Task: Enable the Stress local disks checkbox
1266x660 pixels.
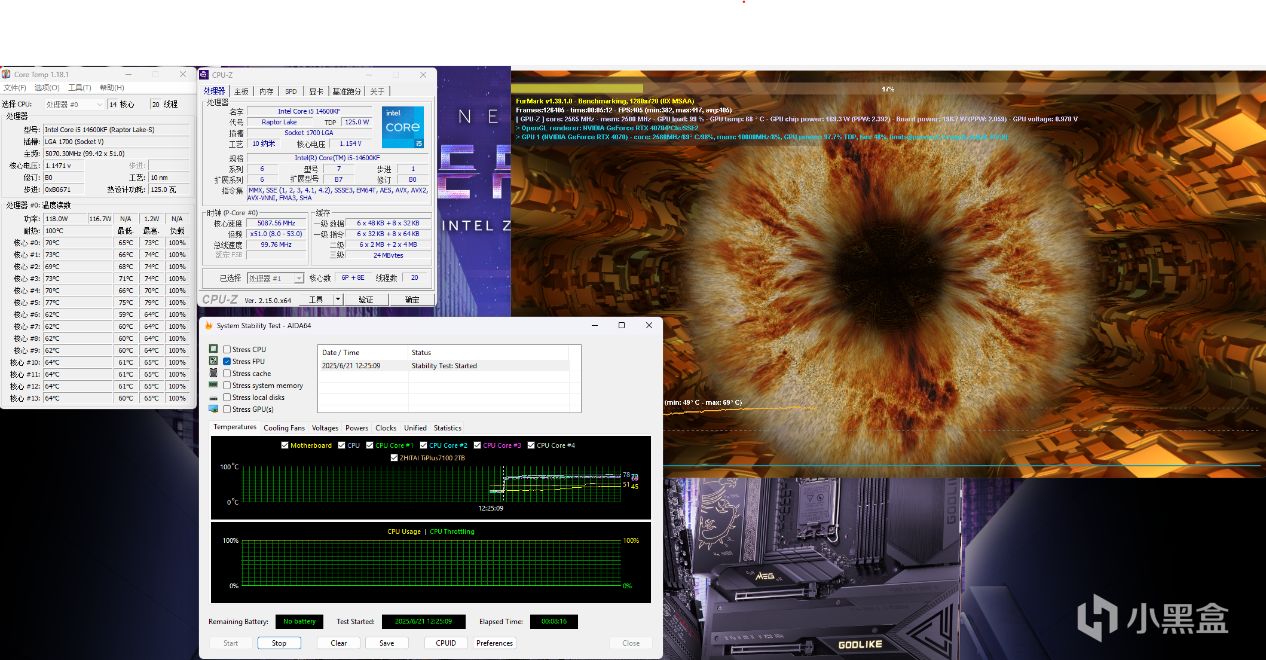Action: tap(227, 397)
